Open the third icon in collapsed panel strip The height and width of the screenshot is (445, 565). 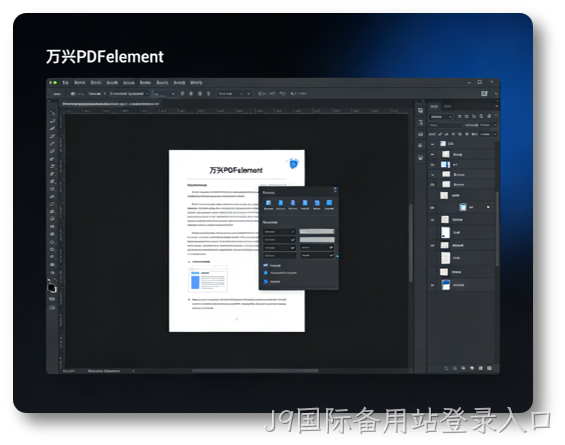pos(421,134)
